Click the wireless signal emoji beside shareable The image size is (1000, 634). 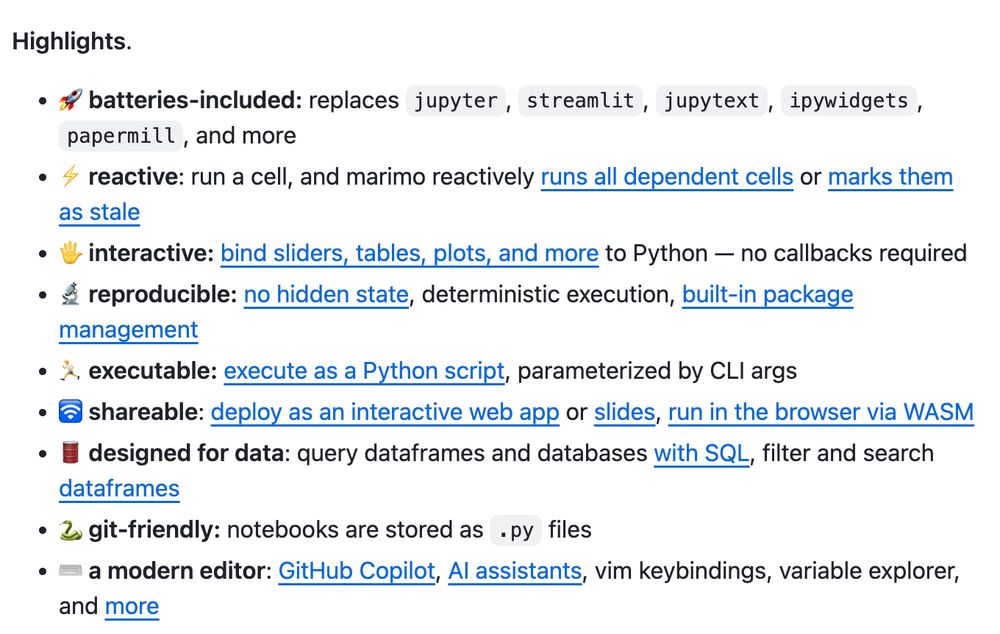click(70, 412)
